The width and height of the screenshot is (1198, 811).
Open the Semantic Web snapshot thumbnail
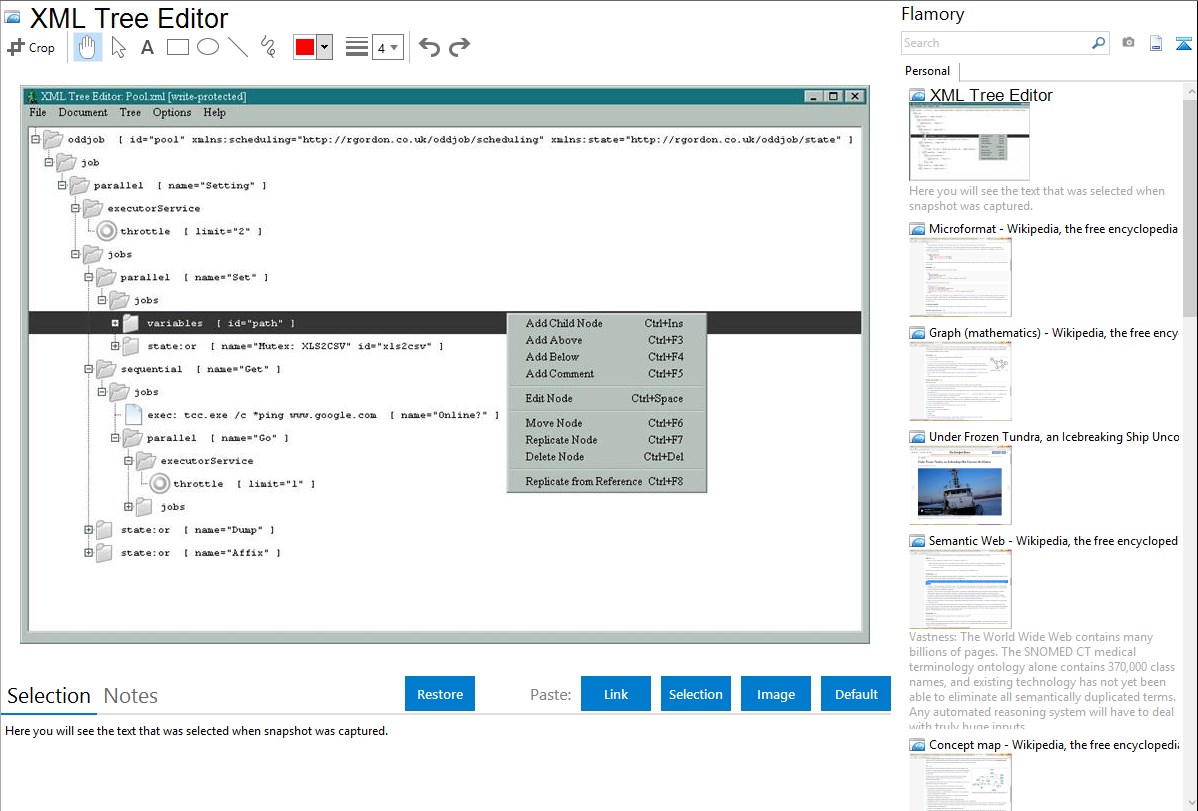[960, 588]
